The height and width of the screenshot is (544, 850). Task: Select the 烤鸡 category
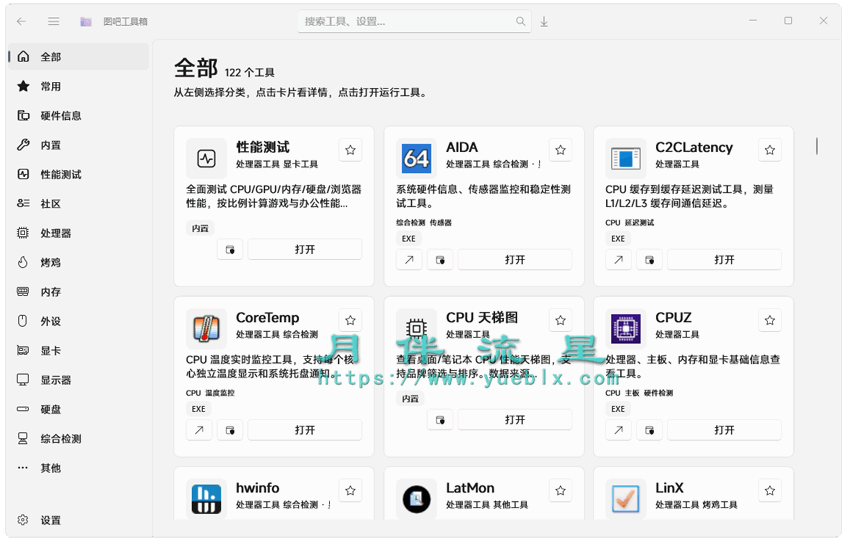(x=79, y=262)
